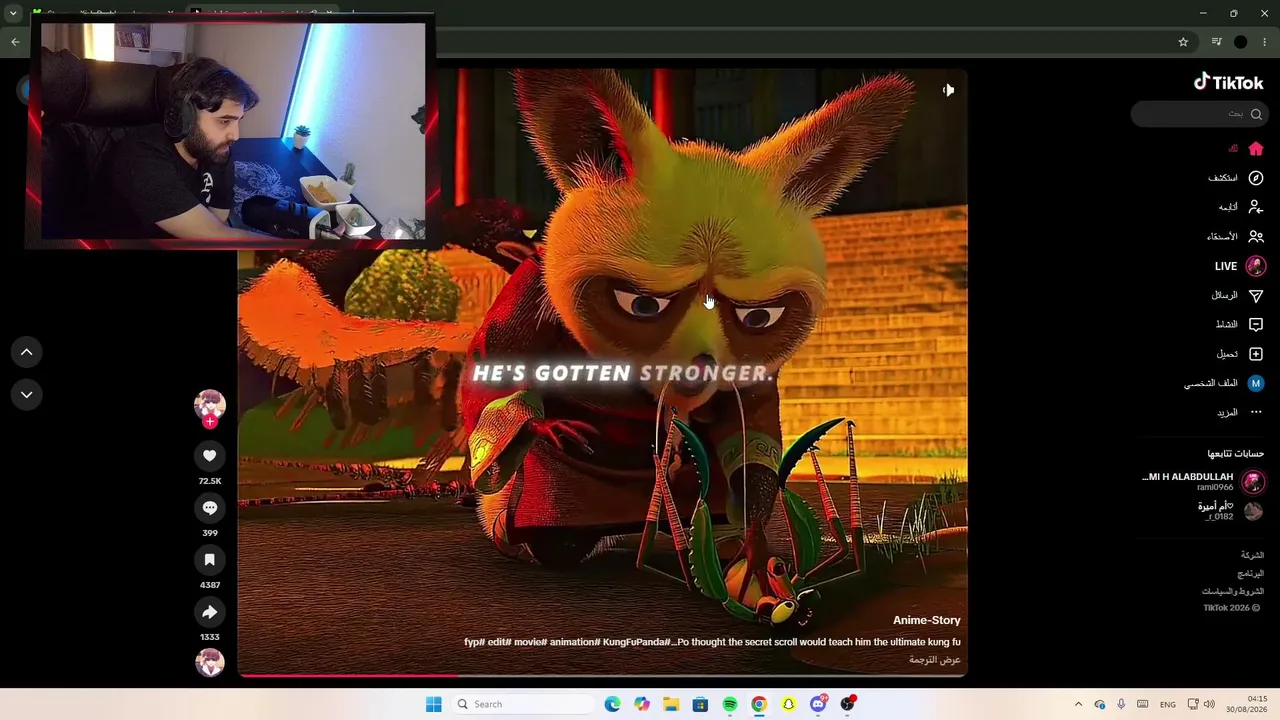The width and height of the screenshot is (1280, 720).
Task: Open the Chrome media control icon
Action: click(x=1216, y=42)
